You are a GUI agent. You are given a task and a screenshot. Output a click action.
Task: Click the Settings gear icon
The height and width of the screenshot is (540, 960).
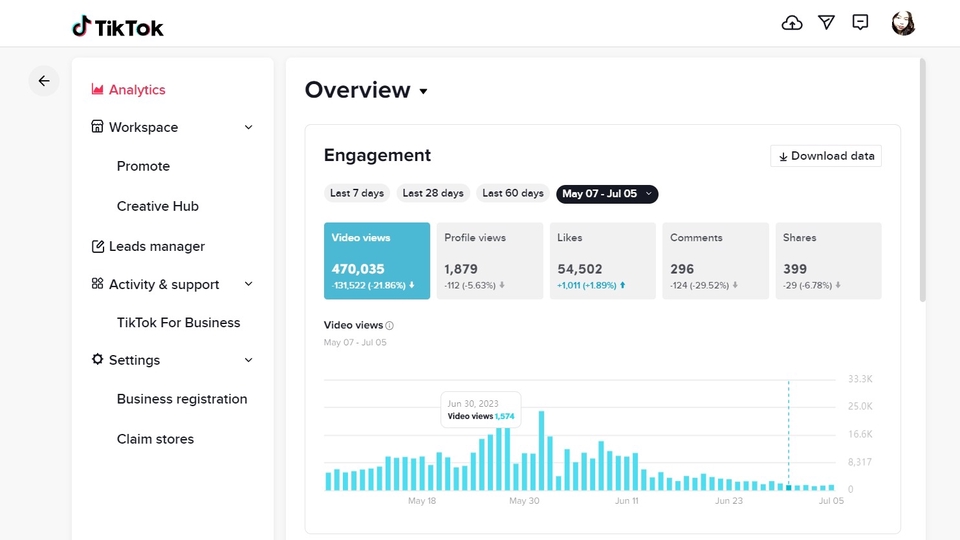pyautogui.click(x=97, y=359)
